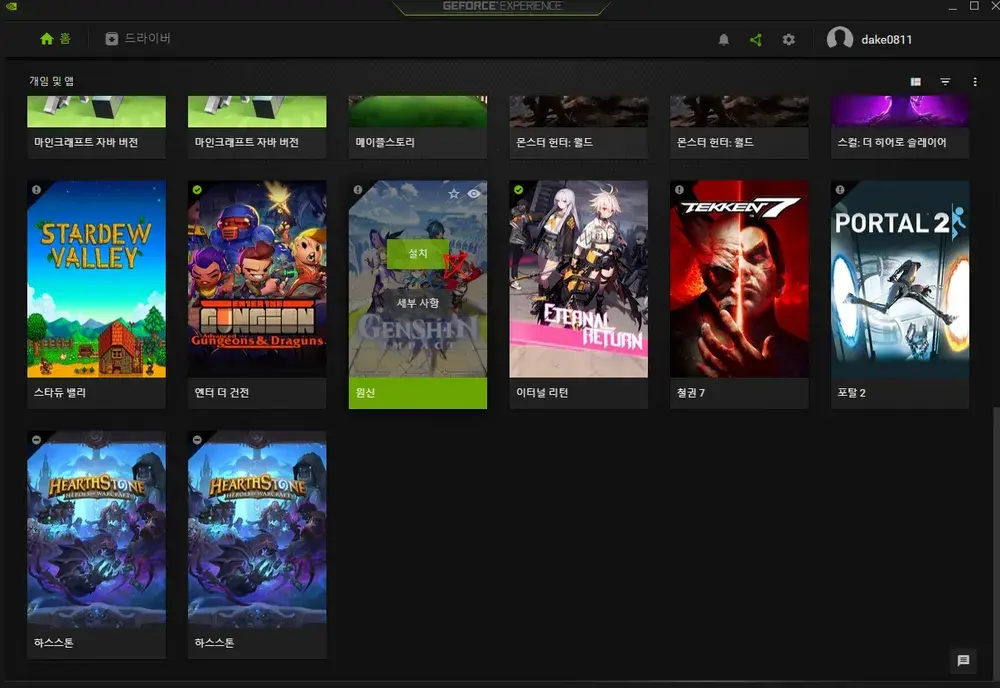The height and width of the screenshot is (688, 1000).
Task: Select the Eternal Return cover
Action: pos(578,279)
